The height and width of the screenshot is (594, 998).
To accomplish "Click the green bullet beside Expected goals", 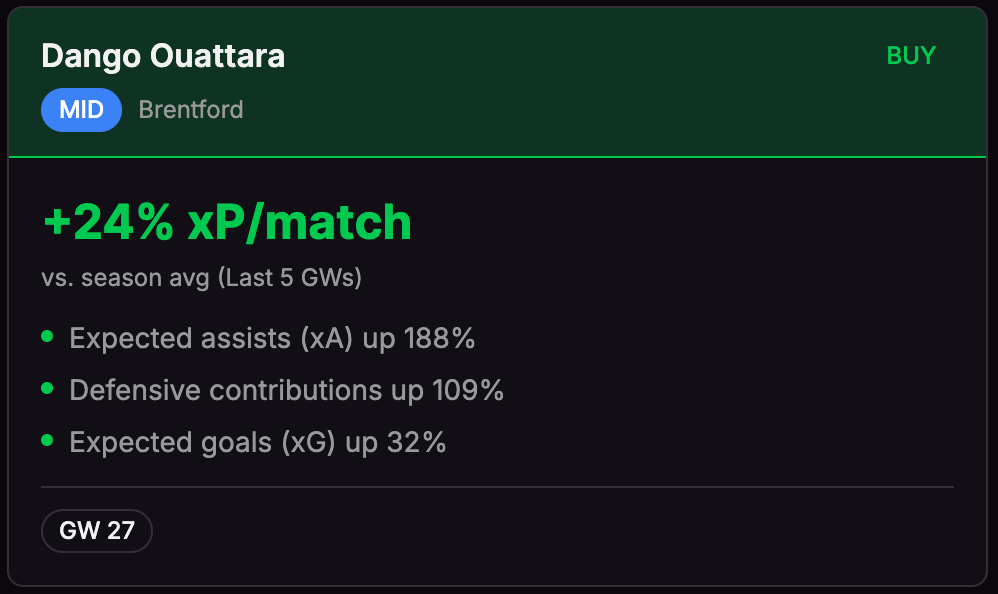I will click(47, 441).
